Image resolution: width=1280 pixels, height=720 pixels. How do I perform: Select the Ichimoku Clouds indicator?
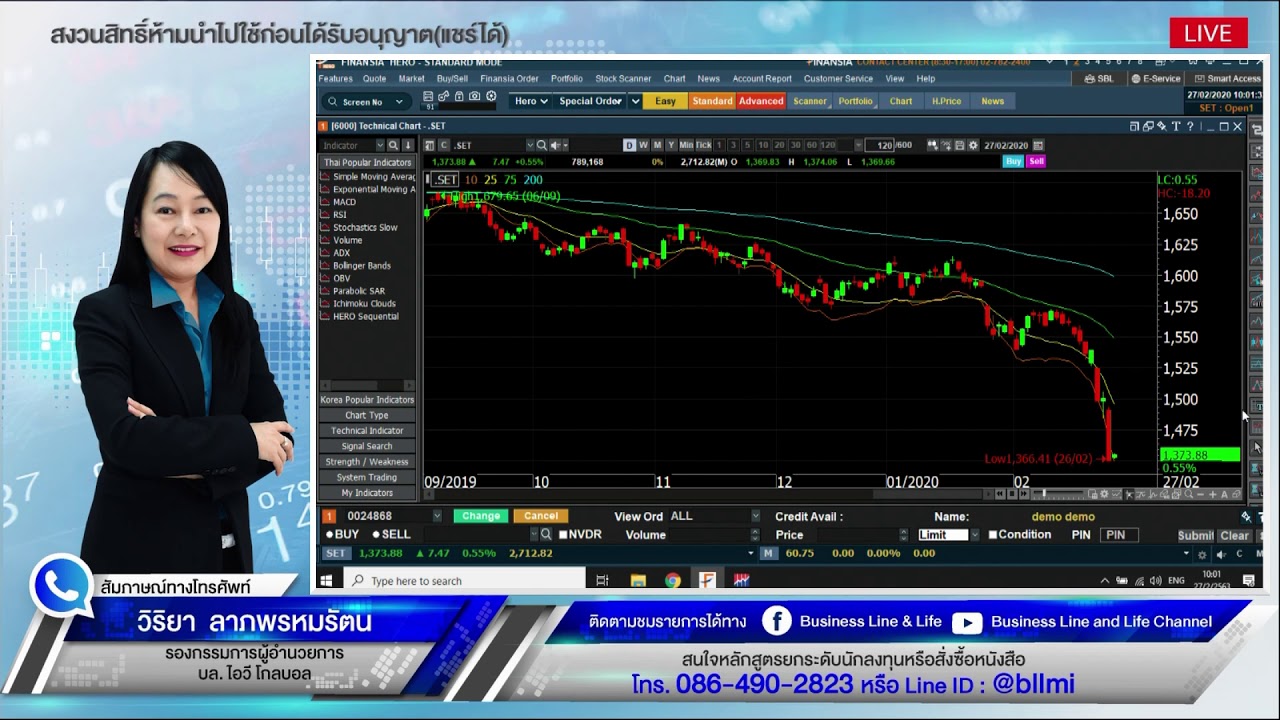[364, 304]
